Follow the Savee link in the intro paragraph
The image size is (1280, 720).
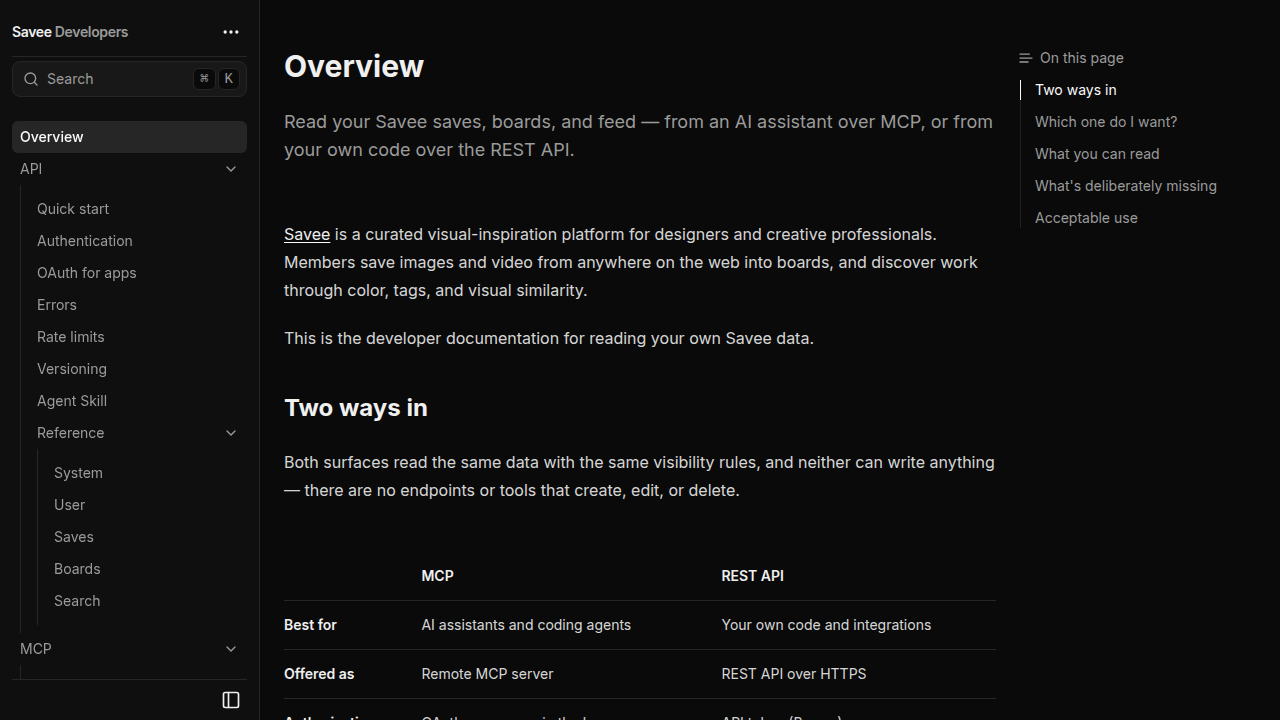click(x=307, y=234)
